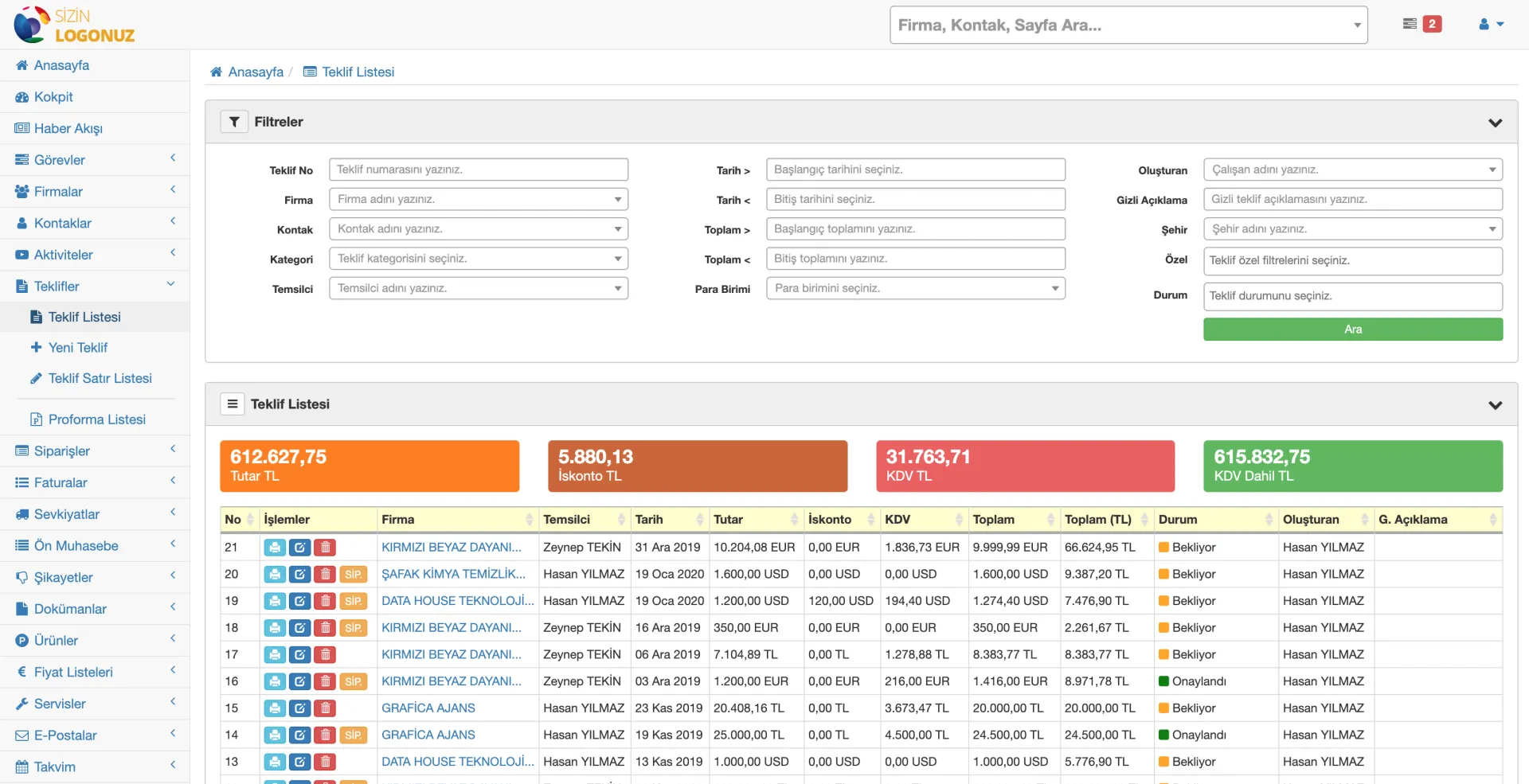Open the Oluşturan filter dropdown
Screen dimensions: 1529x784
tap(1353, 170)
